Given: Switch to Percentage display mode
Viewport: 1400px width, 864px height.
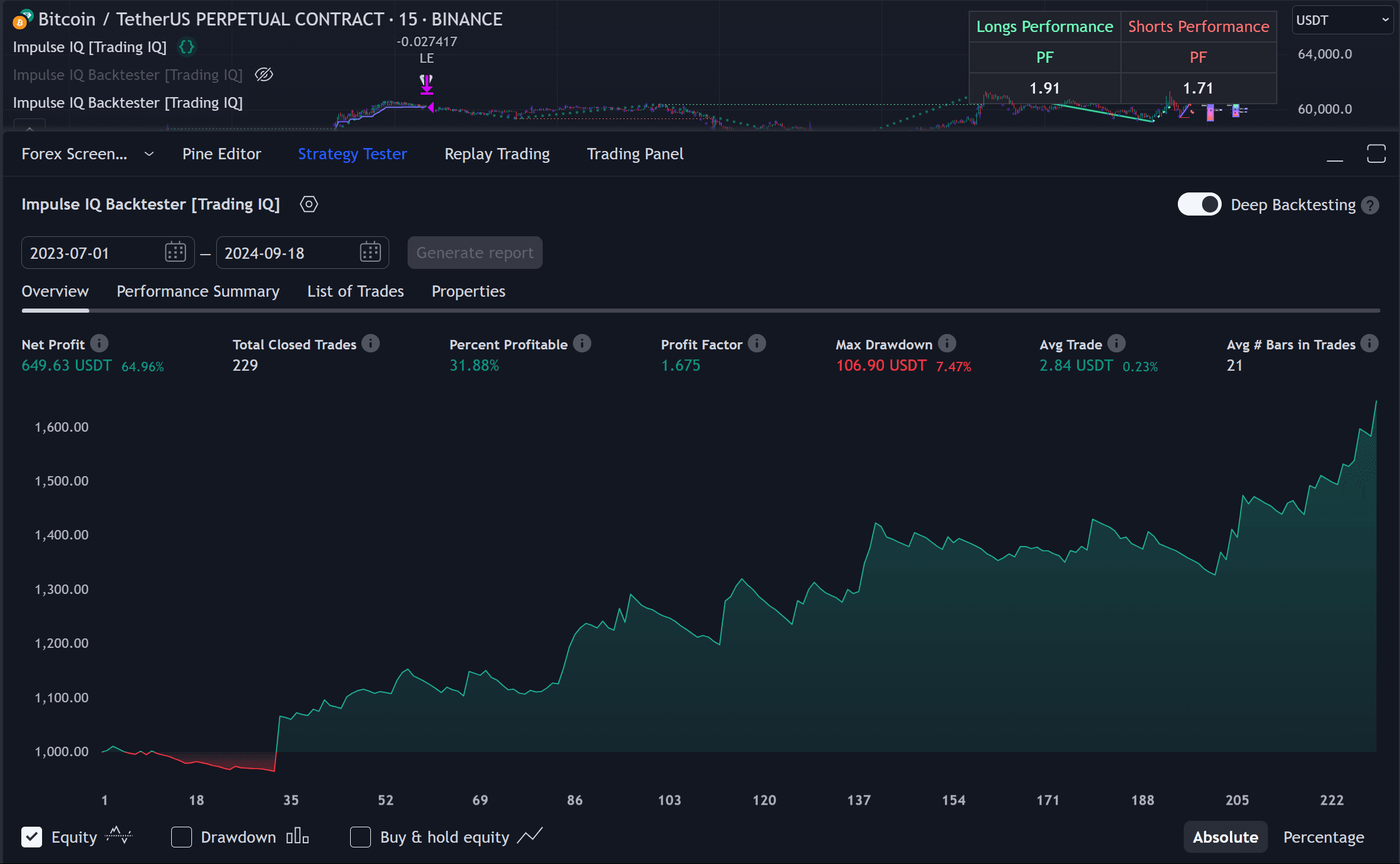Looking at the screenshot, I should 1324,837.
